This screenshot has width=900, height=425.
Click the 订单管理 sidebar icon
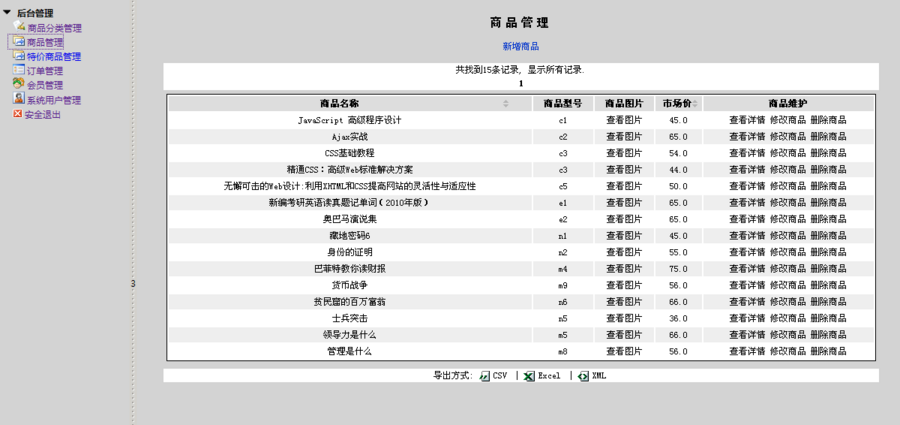coord(18,70)
